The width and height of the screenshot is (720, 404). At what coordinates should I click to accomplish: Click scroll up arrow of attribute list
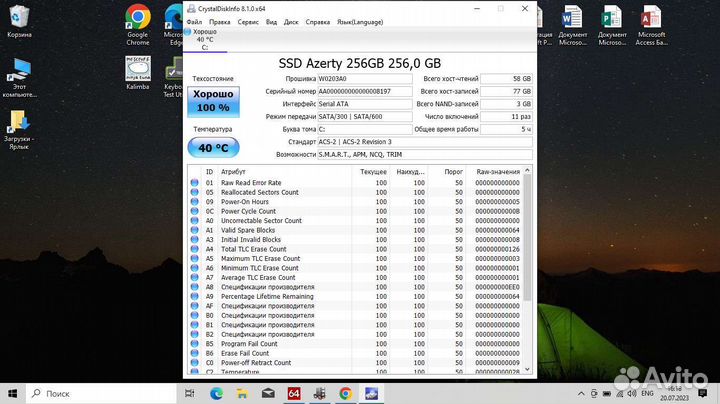(x=527, y=170)
